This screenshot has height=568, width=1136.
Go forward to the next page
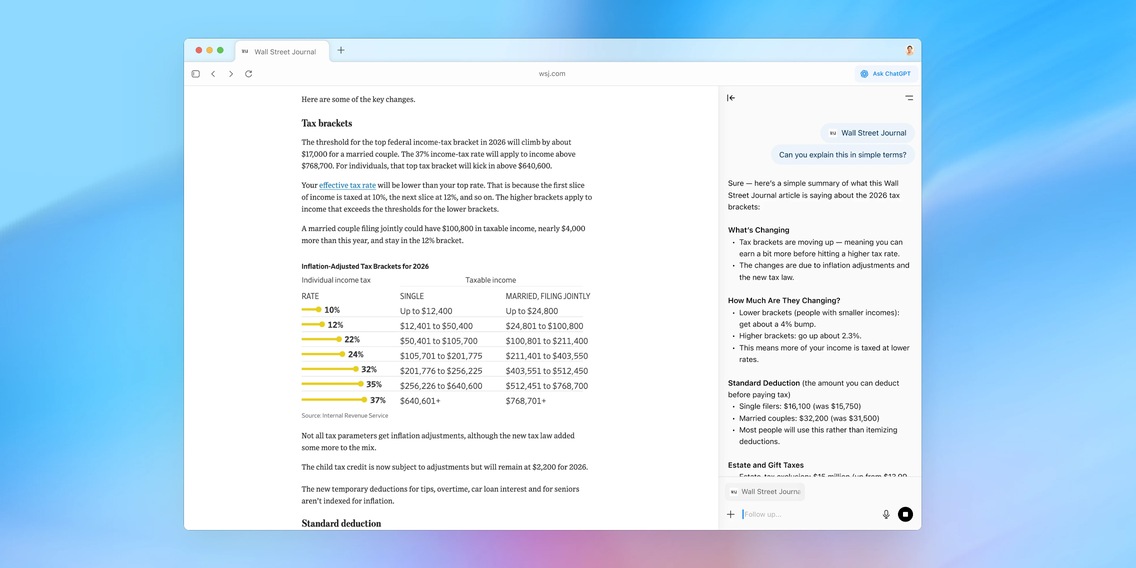231,74
